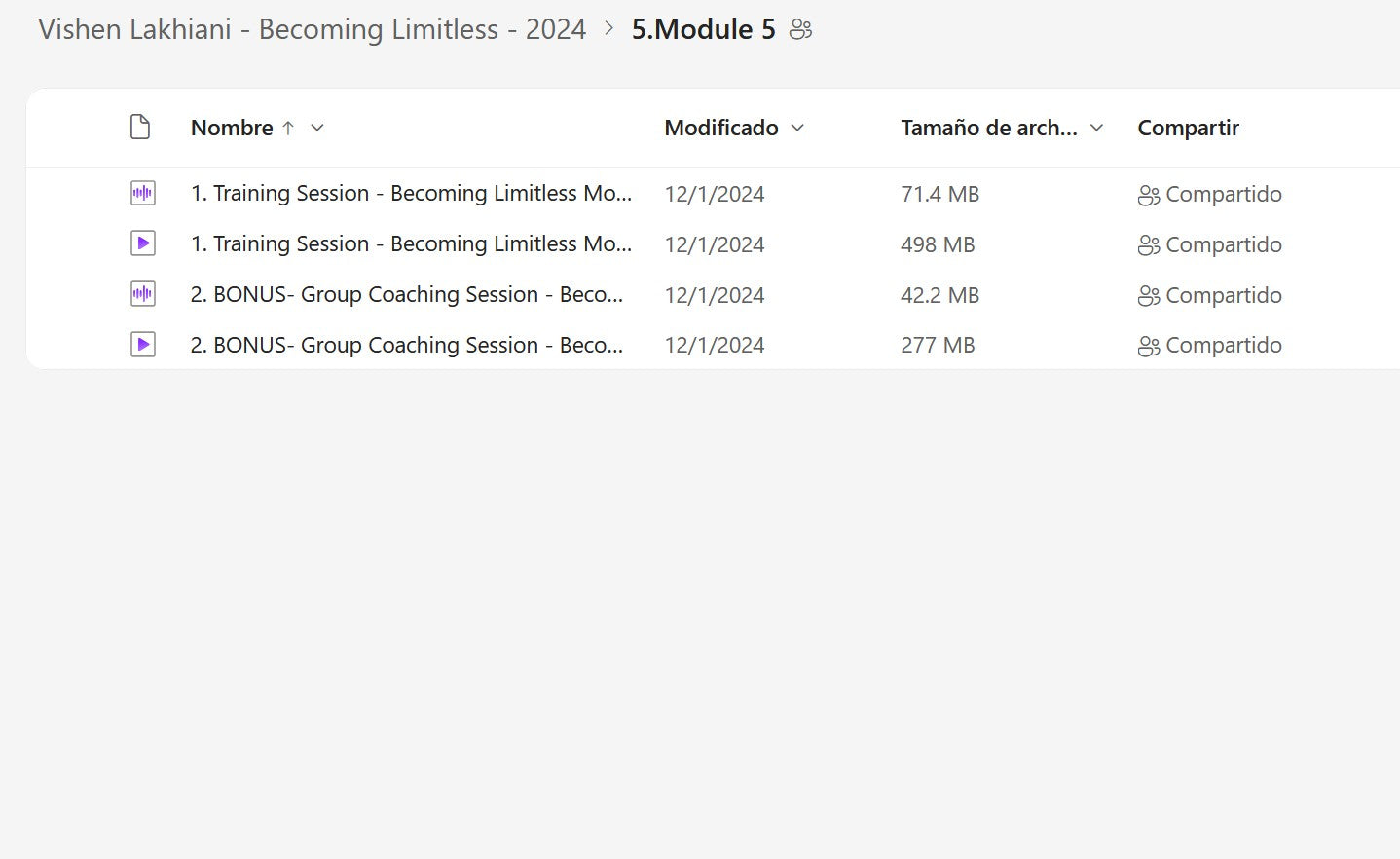This screenshot has width=1400, height=859.
Task: Click Compartido on the 498 MB row
Action: point(1223,244)
